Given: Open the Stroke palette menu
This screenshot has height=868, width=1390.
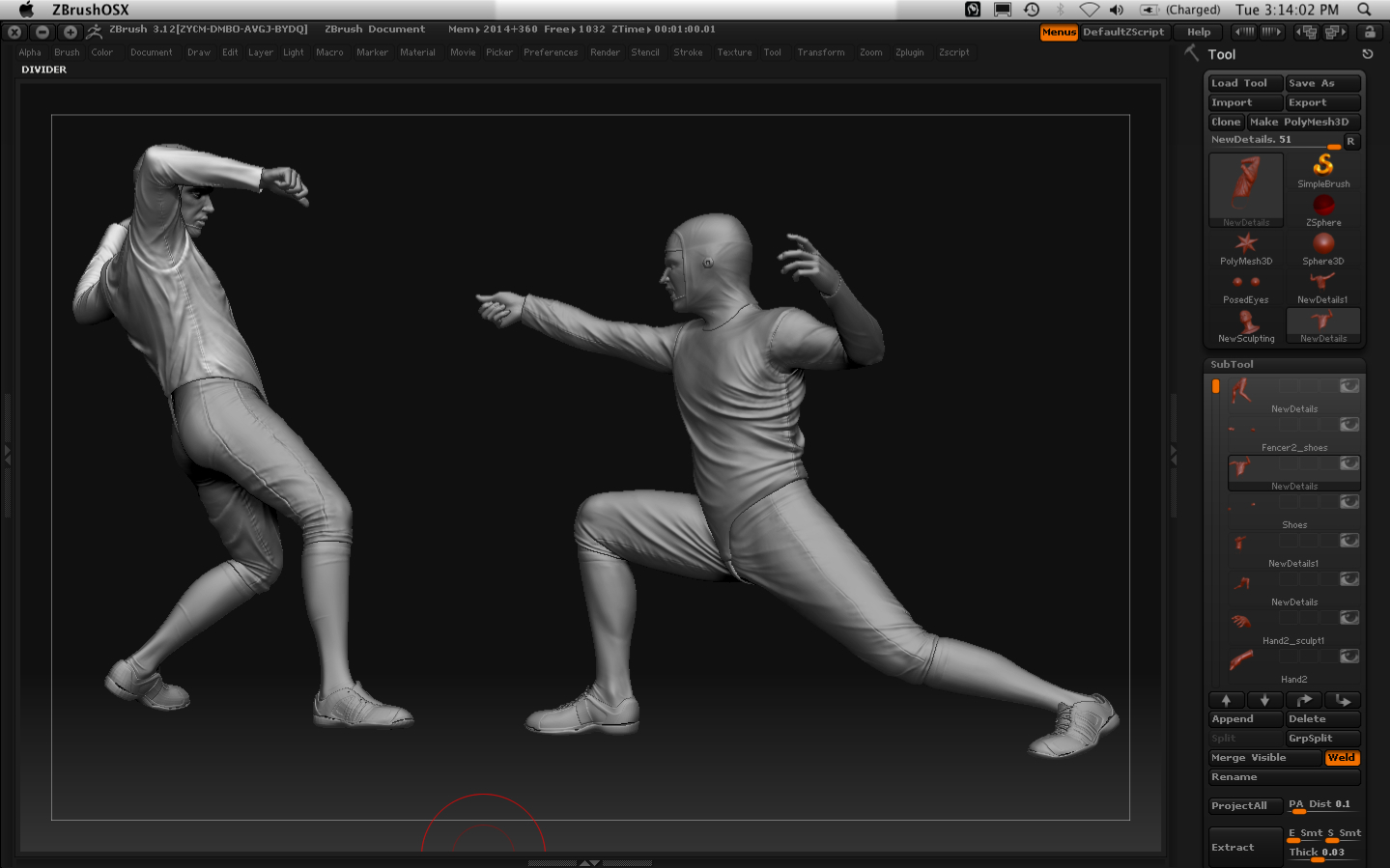Looking at the screenshot, I should (x=688, y=52).
